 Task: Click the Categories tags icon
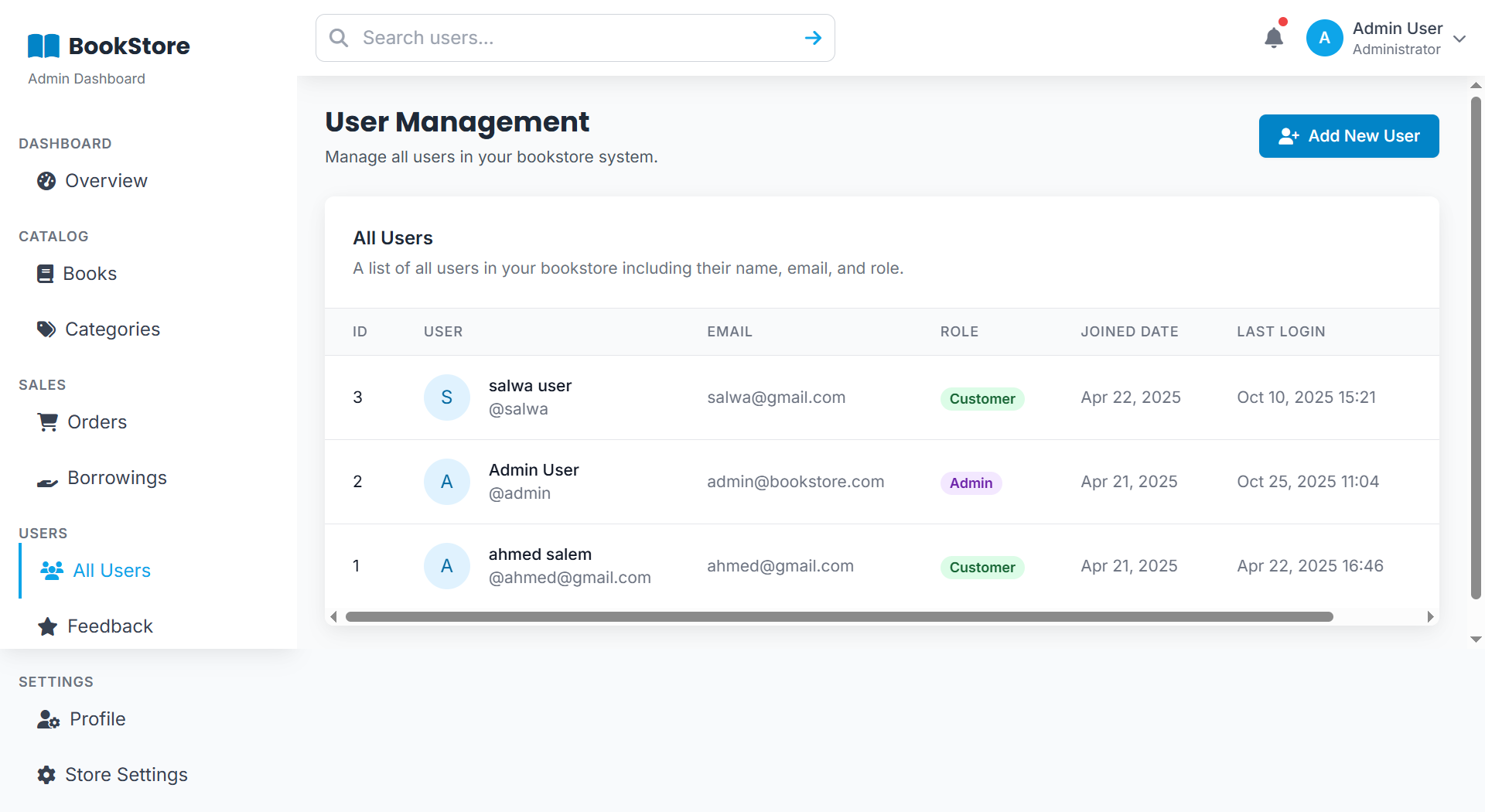[46, 329]
